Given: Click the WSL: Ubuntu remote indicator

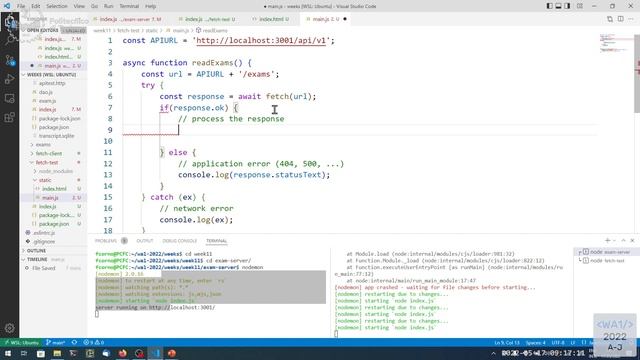Looking at the screenshot, I should pyautogui.click(x=21, y=342).
